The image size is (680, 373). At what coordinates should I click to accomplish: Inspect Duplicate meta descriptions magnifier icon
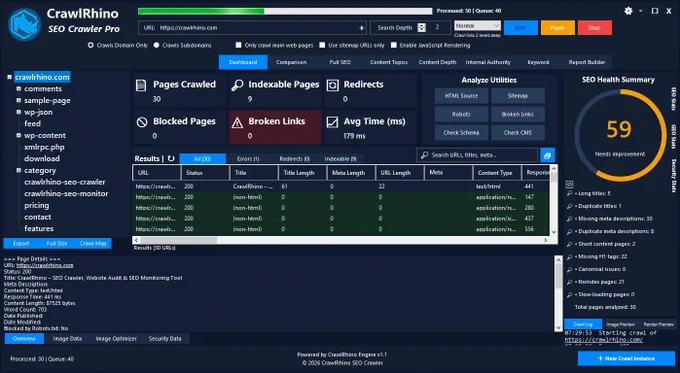pyautogui.click(x=569, y=232)
